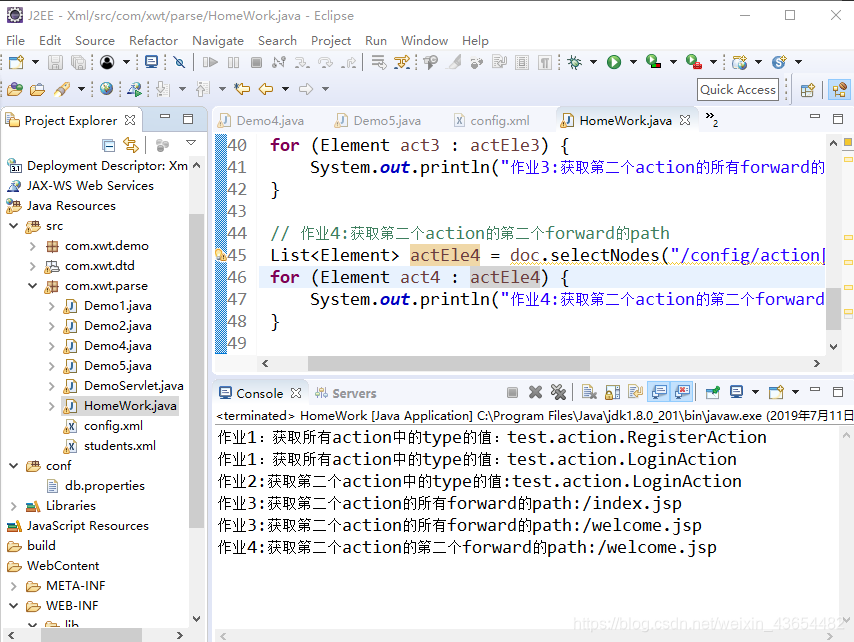Collapse the src folder in Project Explorer
This screenshot has width=854, height=642.
[x=14, y=225]
